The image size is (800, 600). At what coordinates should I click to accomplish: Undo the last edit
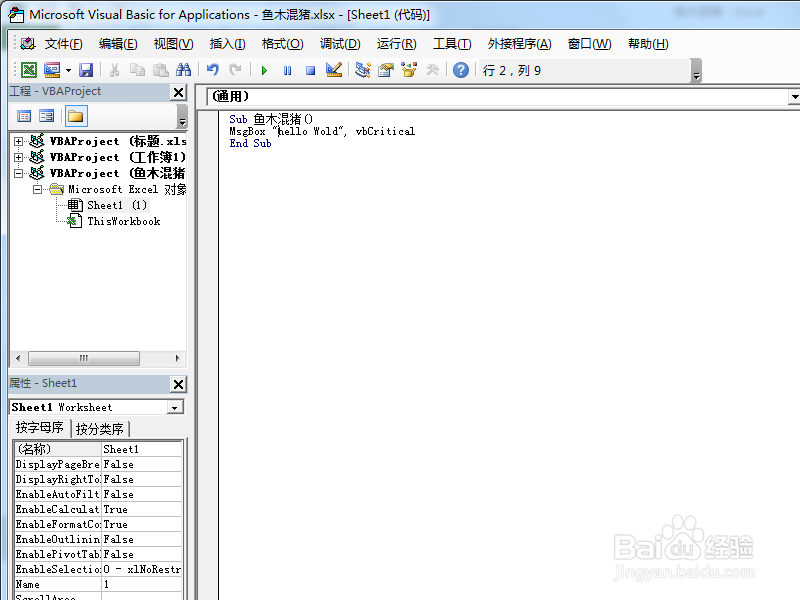coord(212,70)
